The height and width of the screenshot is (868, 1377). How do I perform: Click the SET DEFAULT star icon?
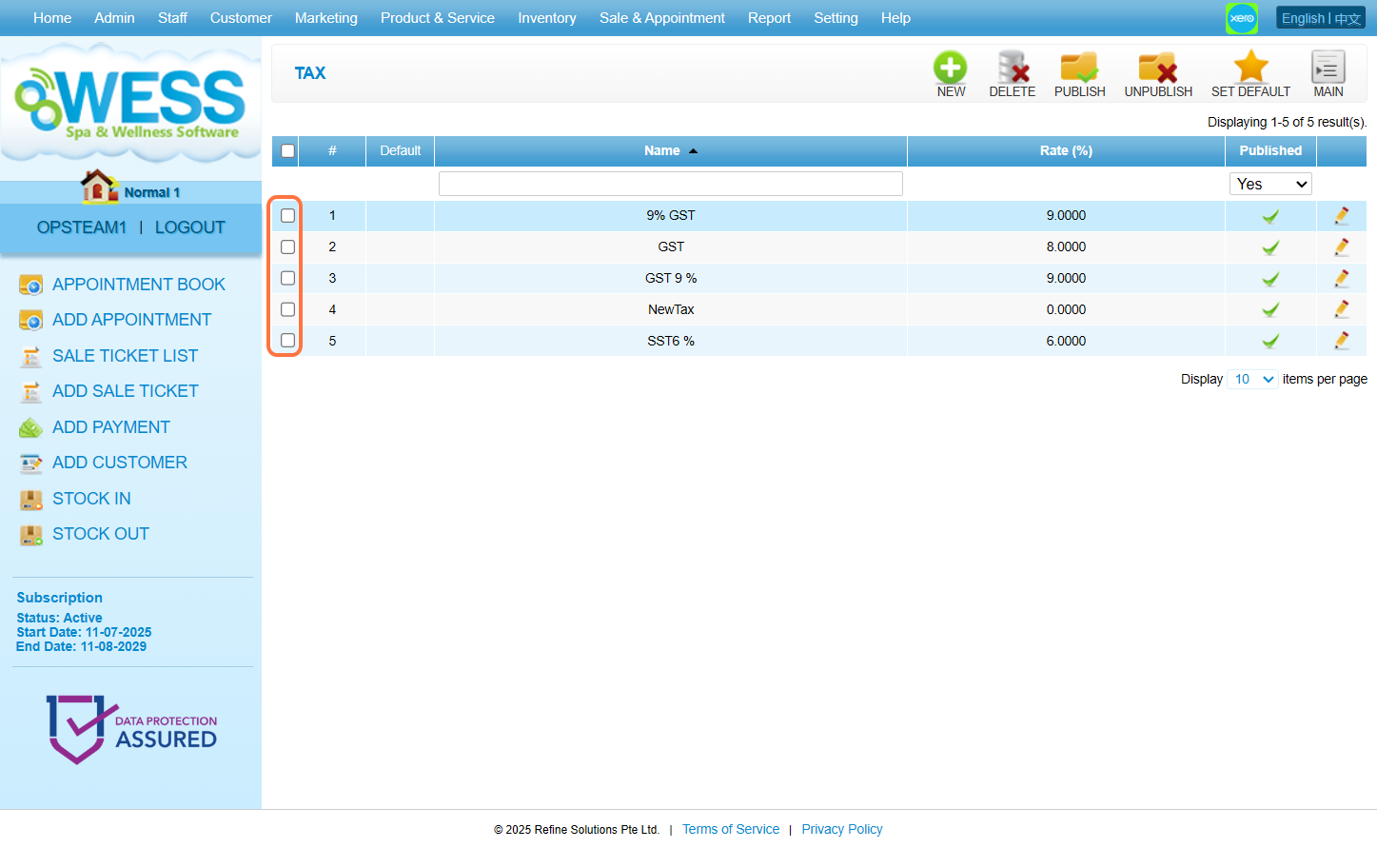(x=1250, y=69)
